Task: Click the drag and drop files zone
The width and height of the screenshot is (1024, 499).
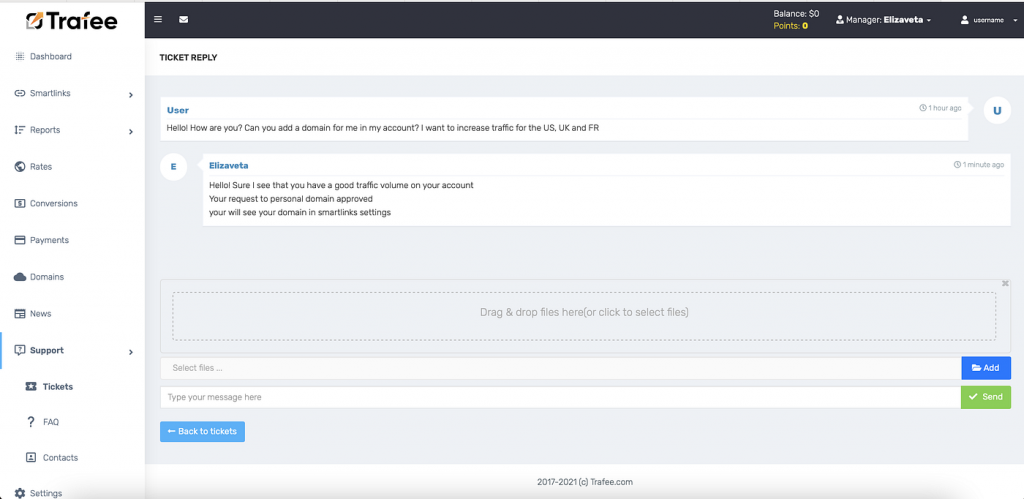Action: coord(584,315)
